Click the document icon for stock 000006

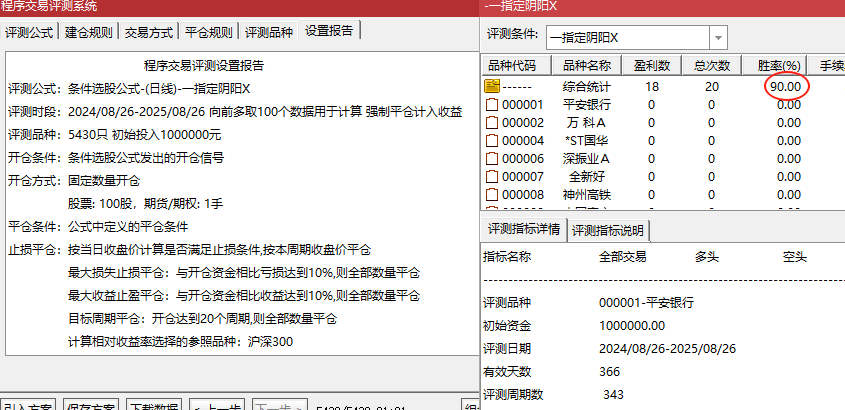(492, 158)
